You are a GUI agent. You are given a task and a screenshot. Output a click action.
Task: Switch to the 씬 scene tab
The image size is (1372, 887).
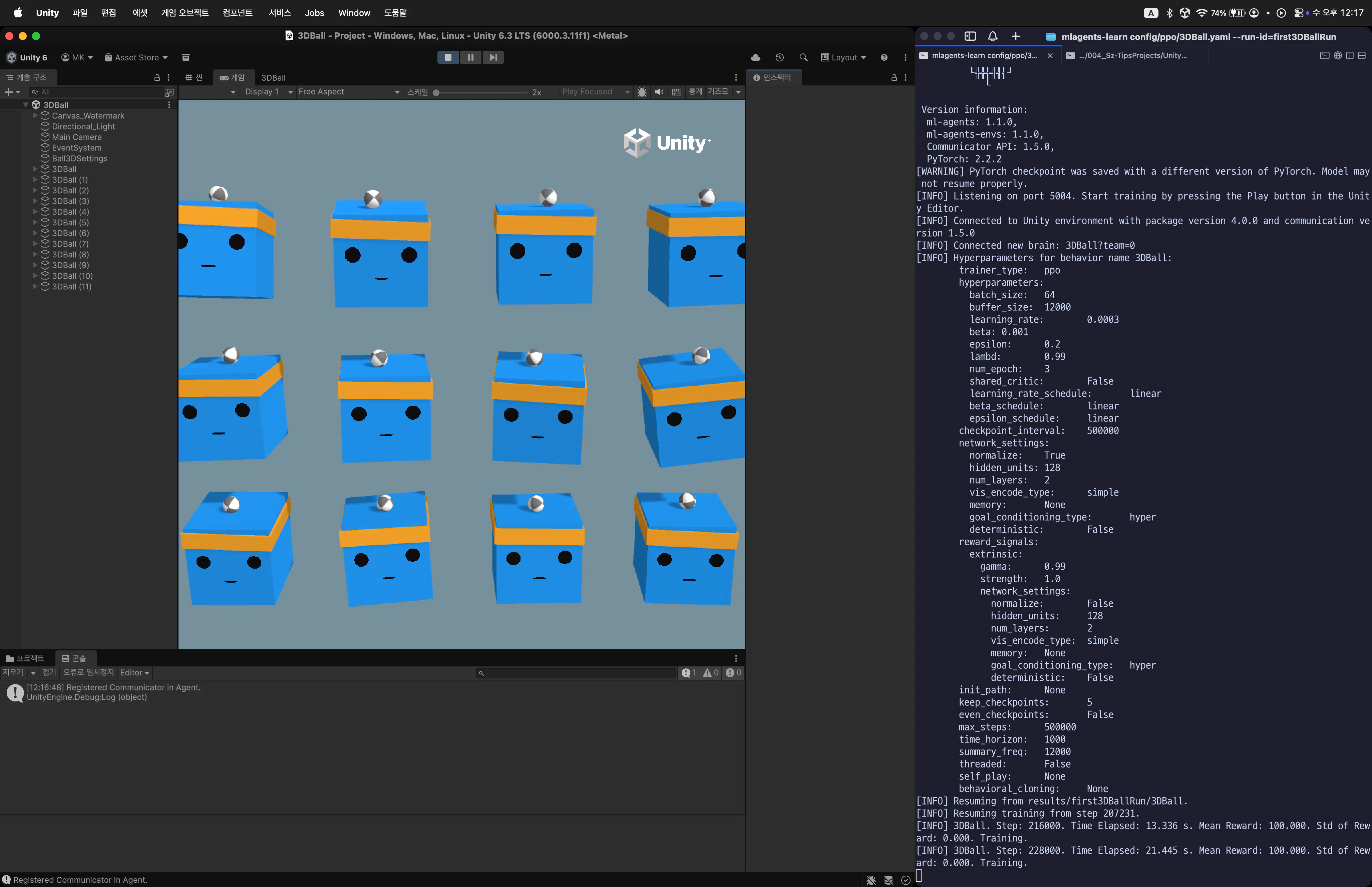coord(194,77)
